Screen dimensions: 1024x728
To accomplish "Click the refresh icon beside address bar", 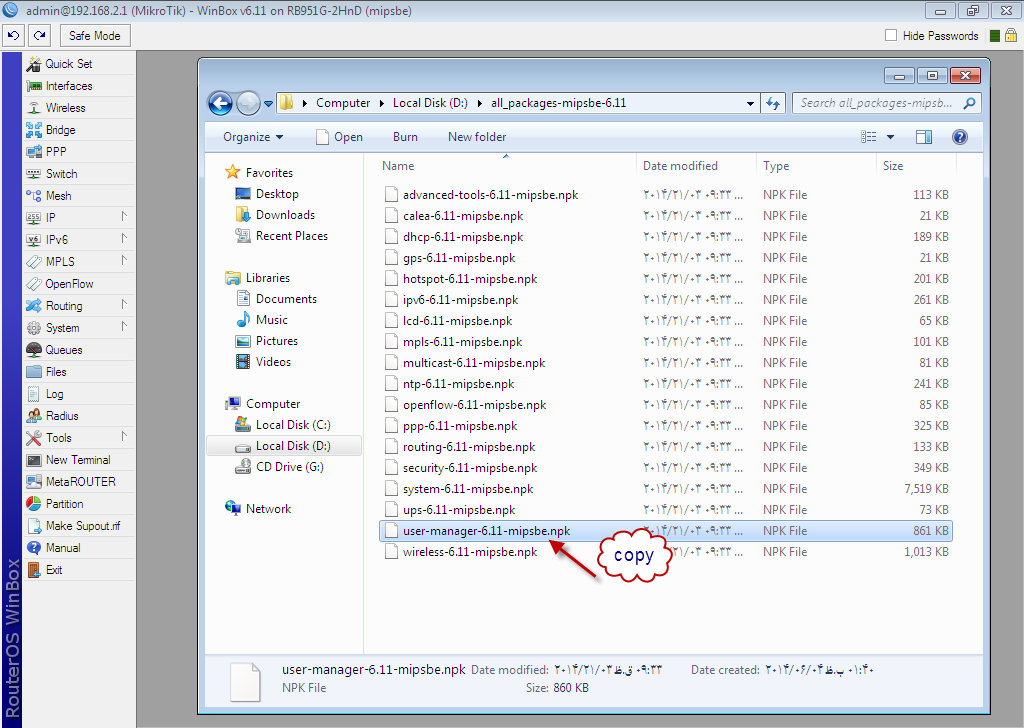I will (773, 103).
